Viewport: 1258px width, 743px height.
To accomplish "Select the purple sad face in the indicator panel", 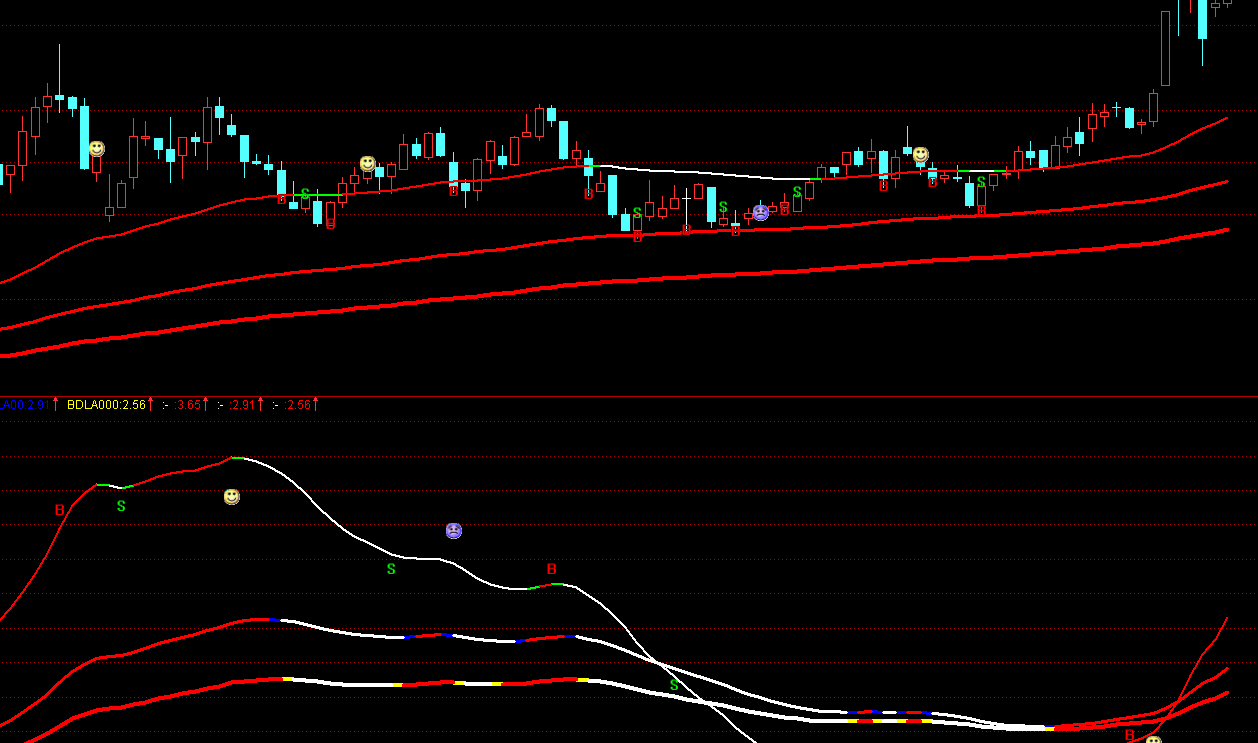I will click(x=454, y=531).
